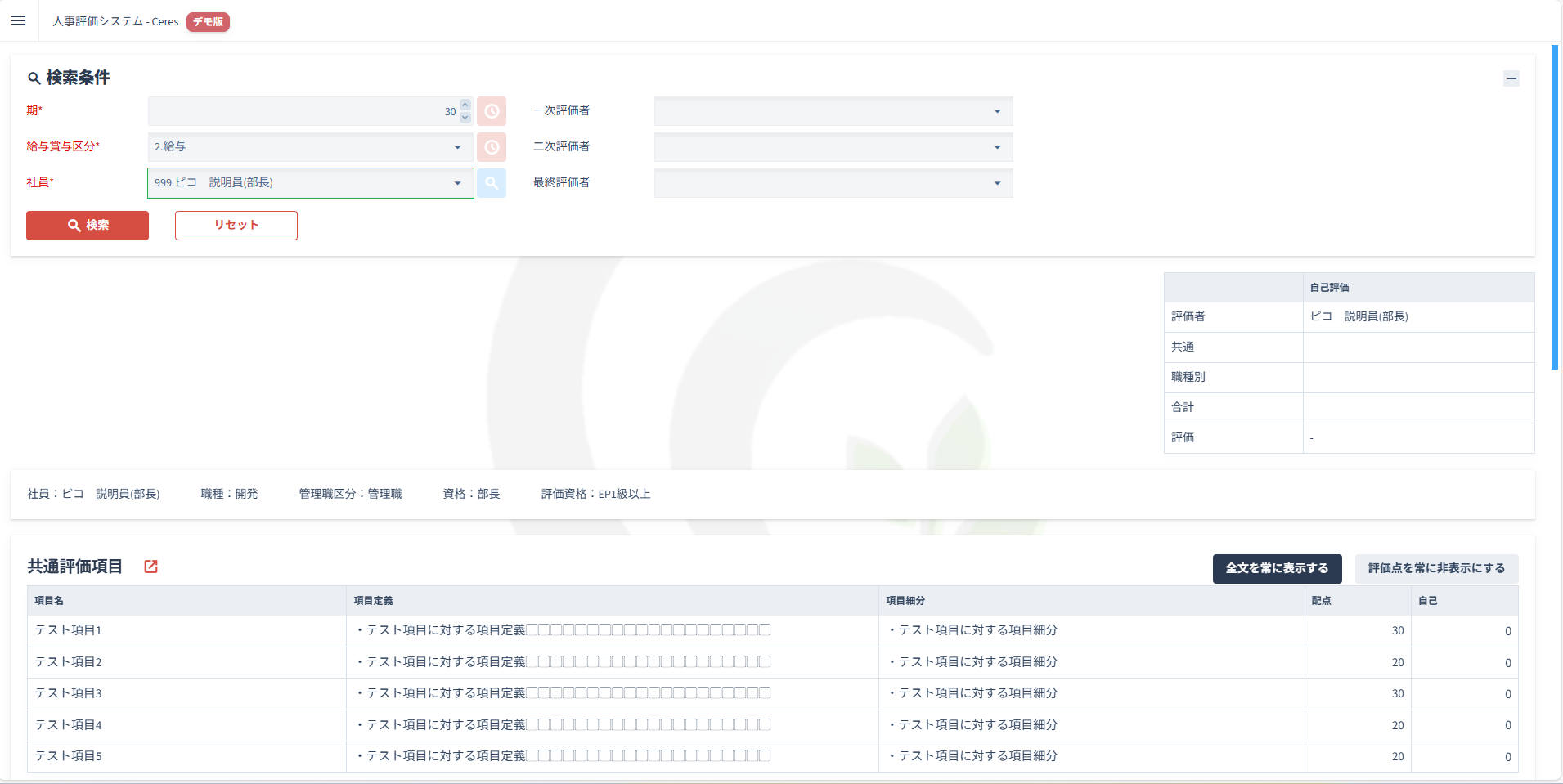Click the clock icon beside the 期 field
1563x784 pixels.
tap(492, 111)
